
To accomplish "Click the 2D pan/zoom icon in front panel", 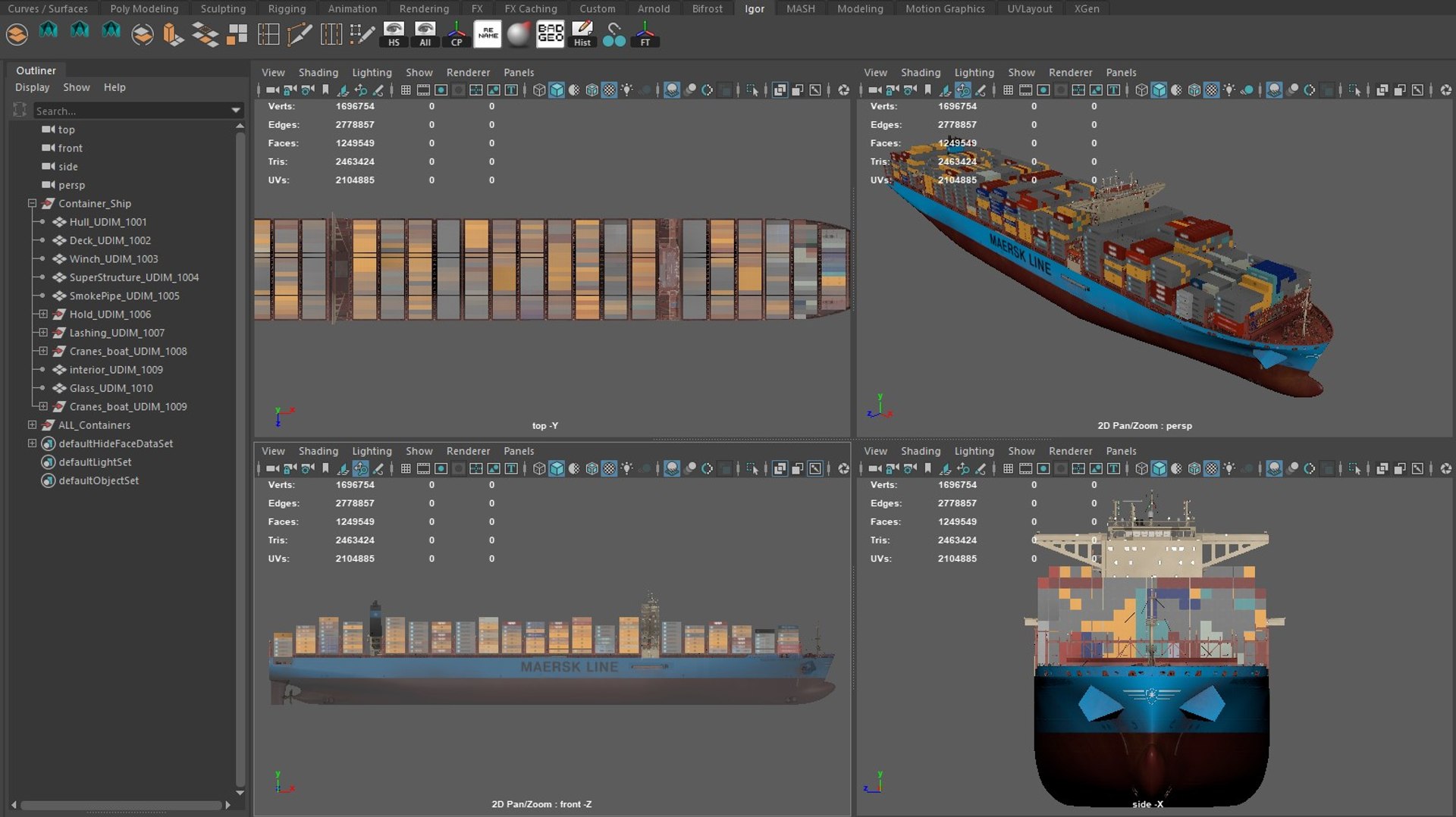I will tap(360, 468).
